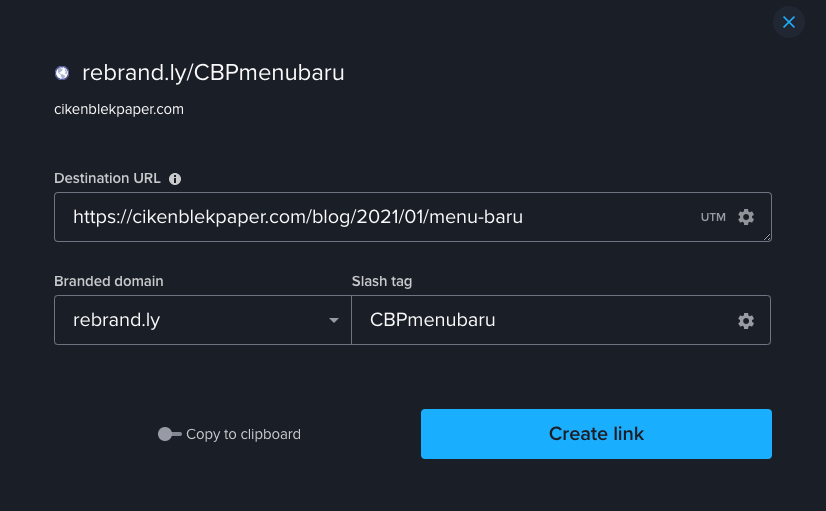
Task: Click the Branded domain label
Action: pyautogui.click(x=109, y=281)
